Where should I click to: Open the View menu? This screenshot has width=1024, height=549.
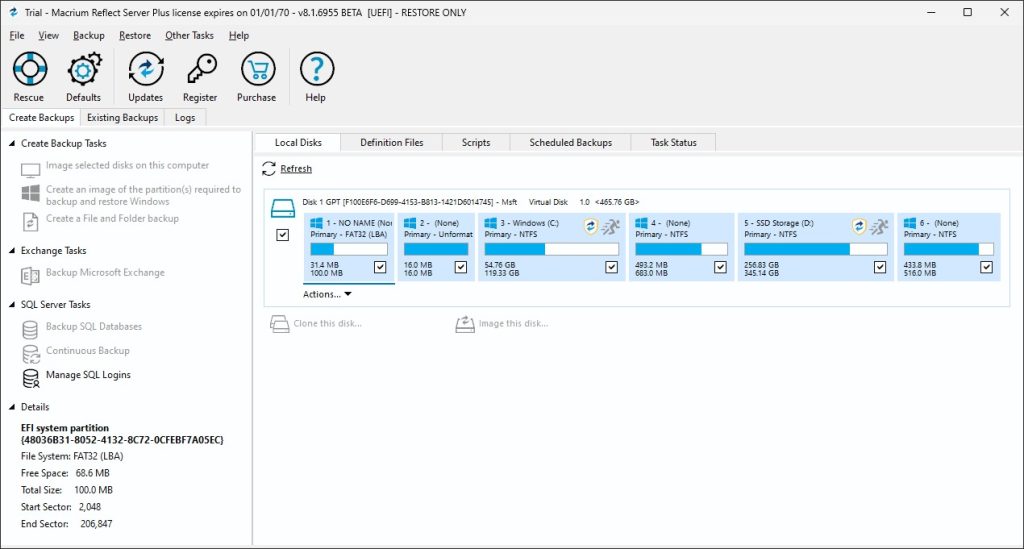[x=48, y=35]
